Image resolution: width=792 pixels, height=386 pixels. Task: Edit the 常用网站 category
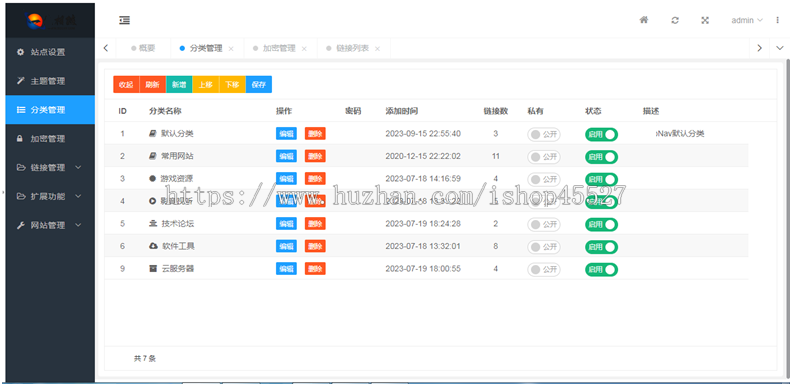pos(286,156)
